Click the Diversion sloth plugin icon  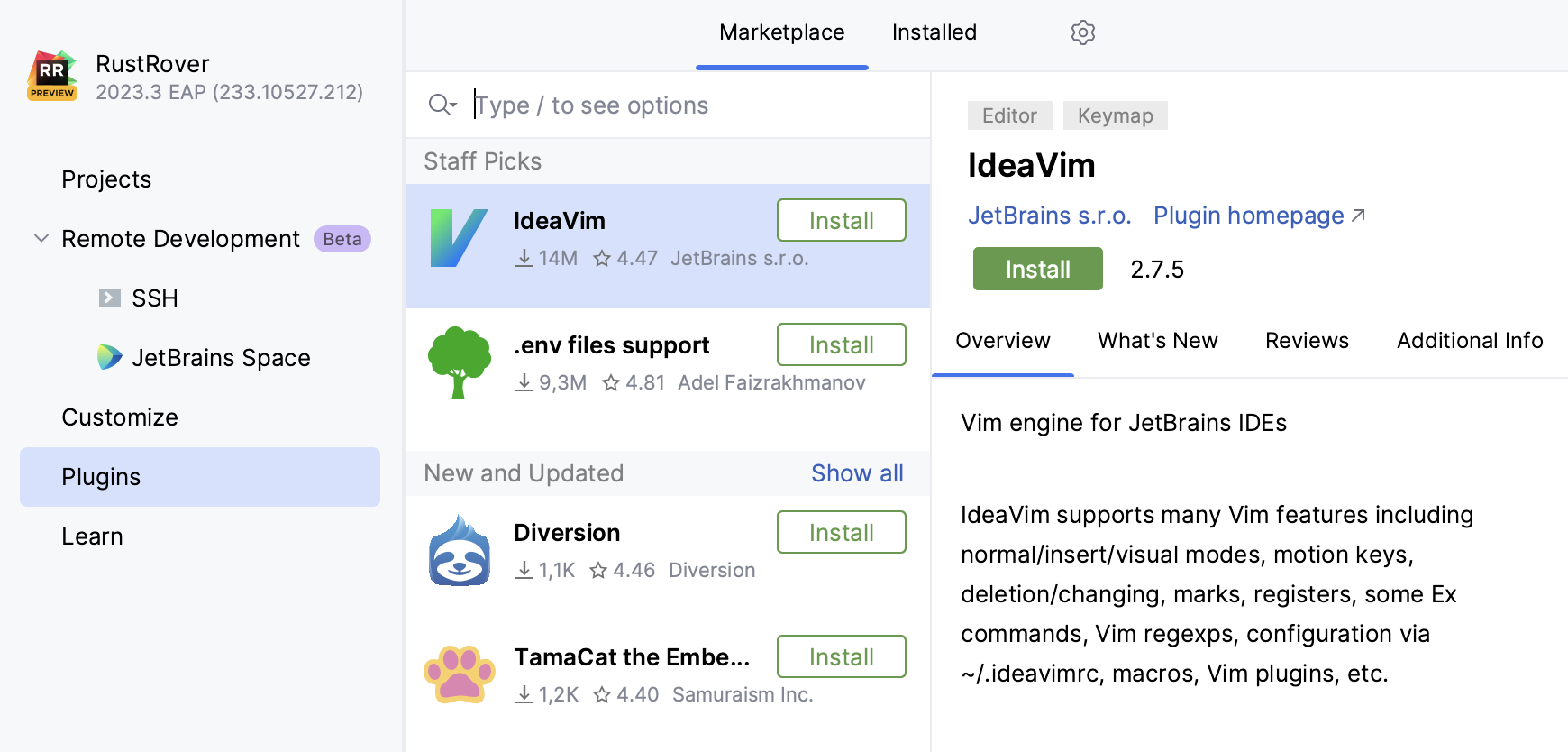pyautogui.click(x=459, y=550)
